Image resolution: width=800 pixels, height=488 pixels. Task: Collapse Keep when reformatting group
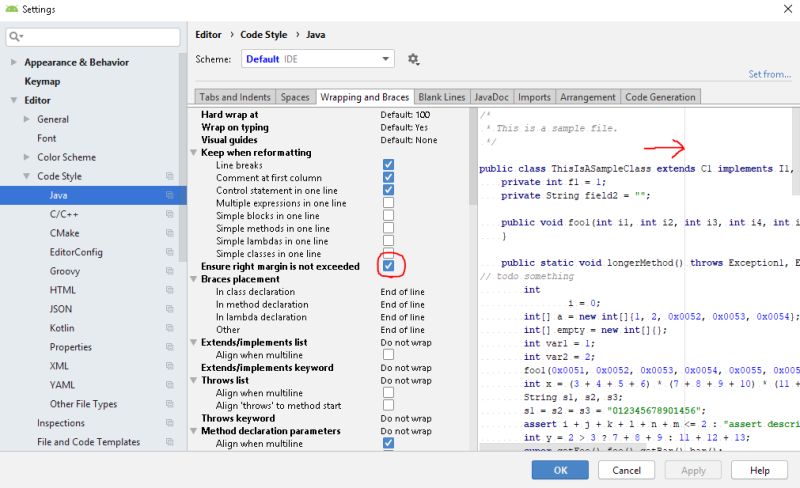(194, 153)
